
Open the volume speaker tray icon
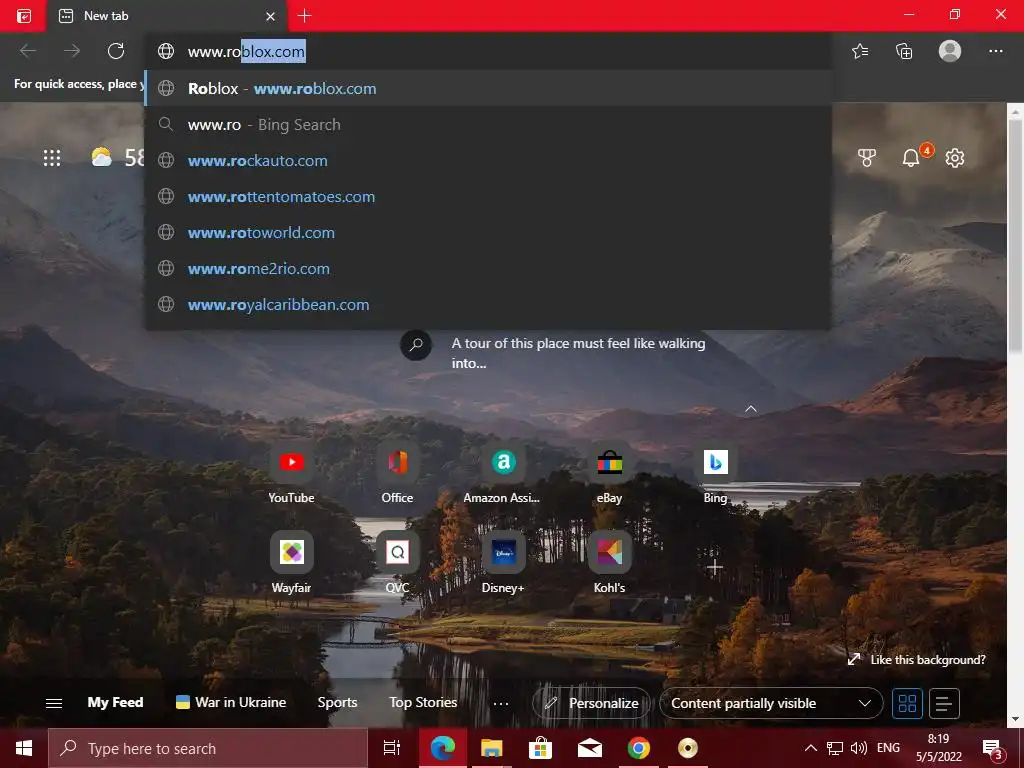[859, 748]
